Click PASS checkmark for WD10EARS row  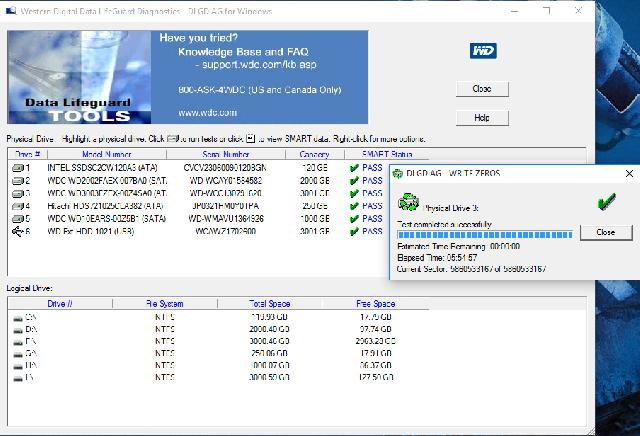[x=354, y=219]
